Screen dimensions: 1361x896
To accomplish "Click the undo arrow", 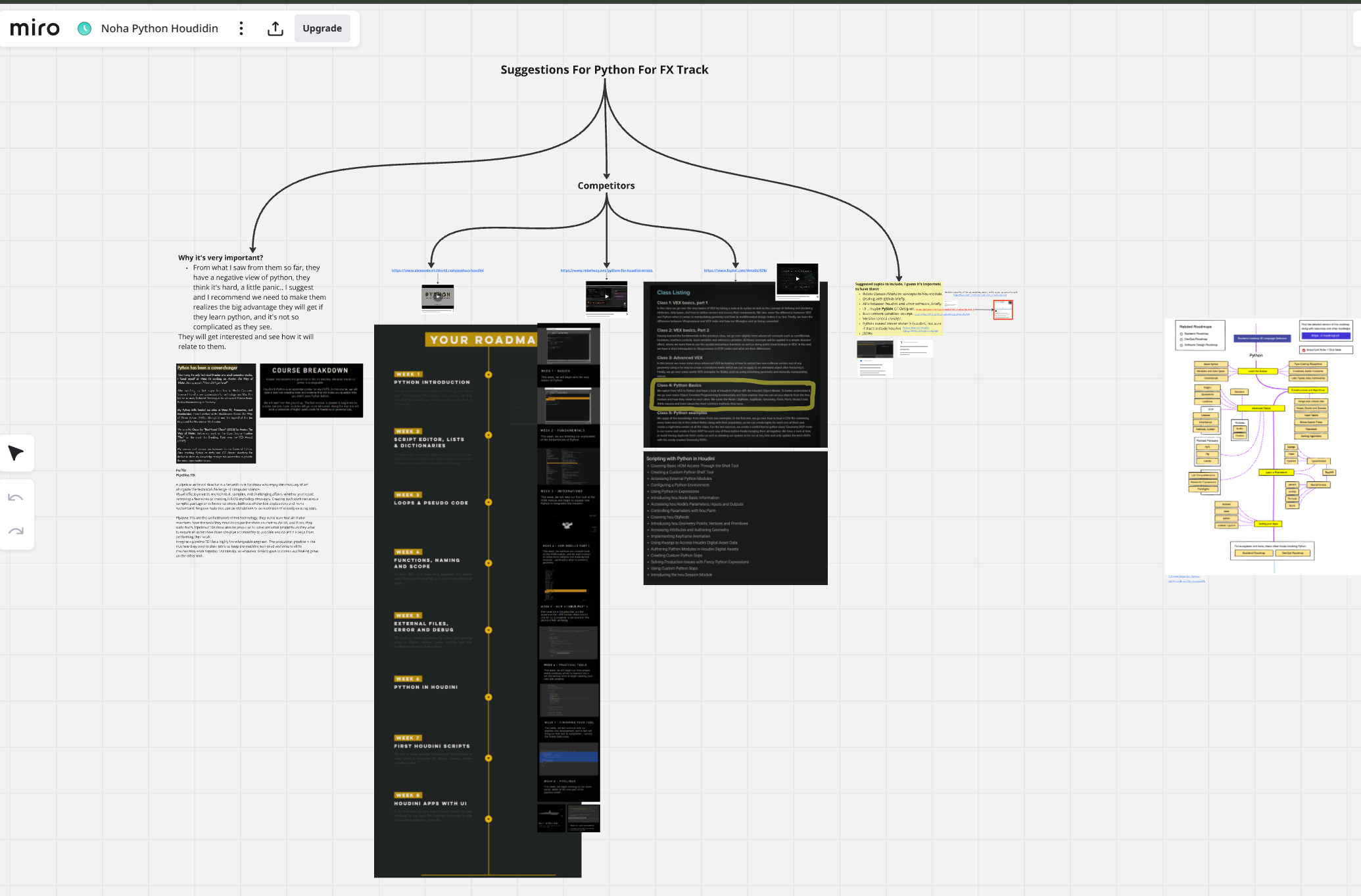I will [16, 498].
